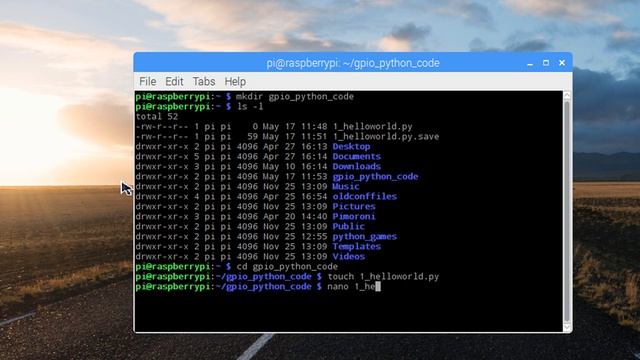Screen dimensions: 640x360
Task: Click the Music directory name
Action: tap(346, 187)
